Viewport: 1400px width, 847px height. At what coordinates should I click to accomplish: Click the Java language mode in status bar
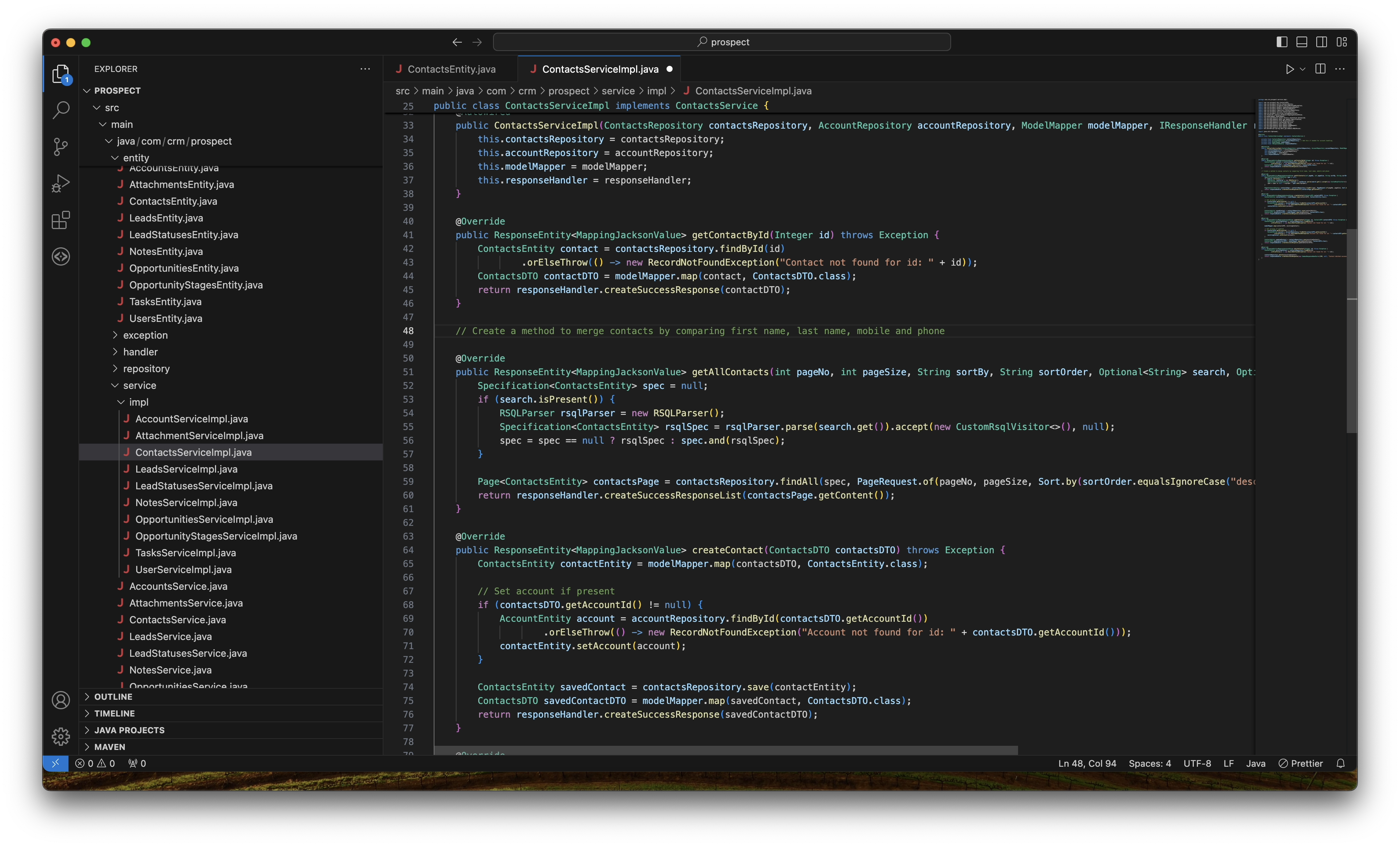(1256, 763)
